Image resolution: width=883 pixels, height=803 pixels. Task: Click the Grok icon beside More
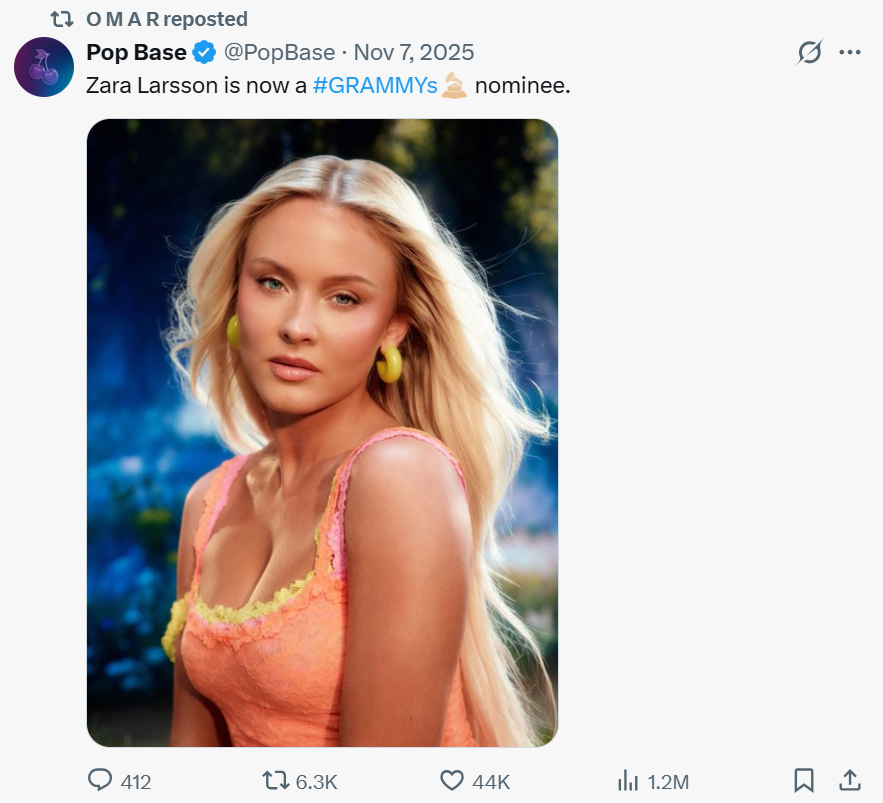click(x=809, y=53)
